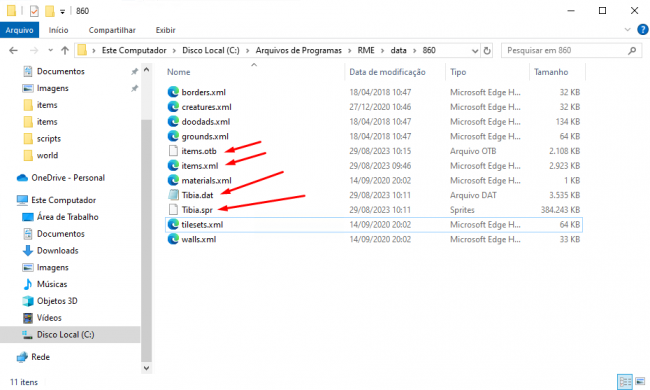This screenshot has height=390, width=650.
Task: Switch to details view layout icon
Action: (x=625, y=381)
